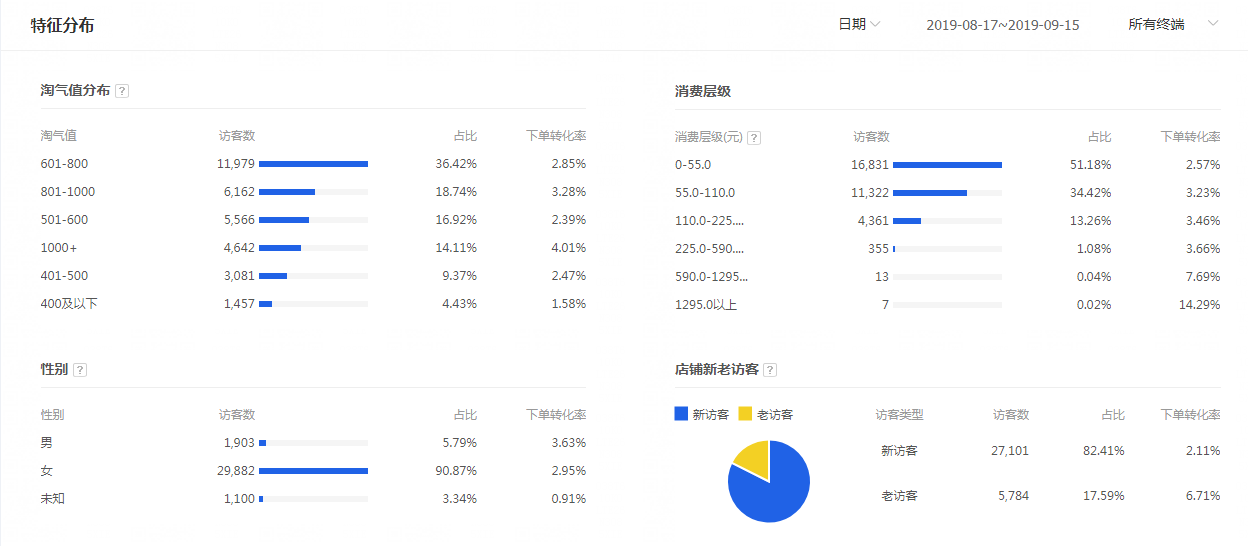
Task: Click the 淘气值分布 section heading
Action: coord(75,91)
